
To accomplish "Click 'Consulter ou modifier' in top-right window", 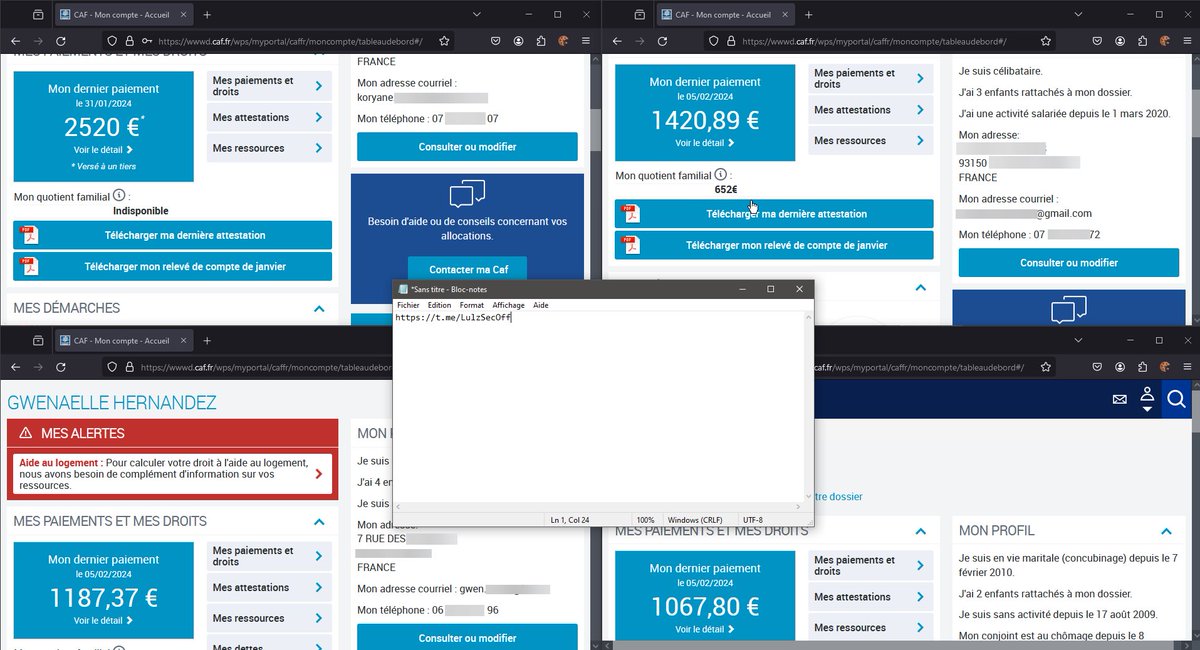I will click(1069, 263).
